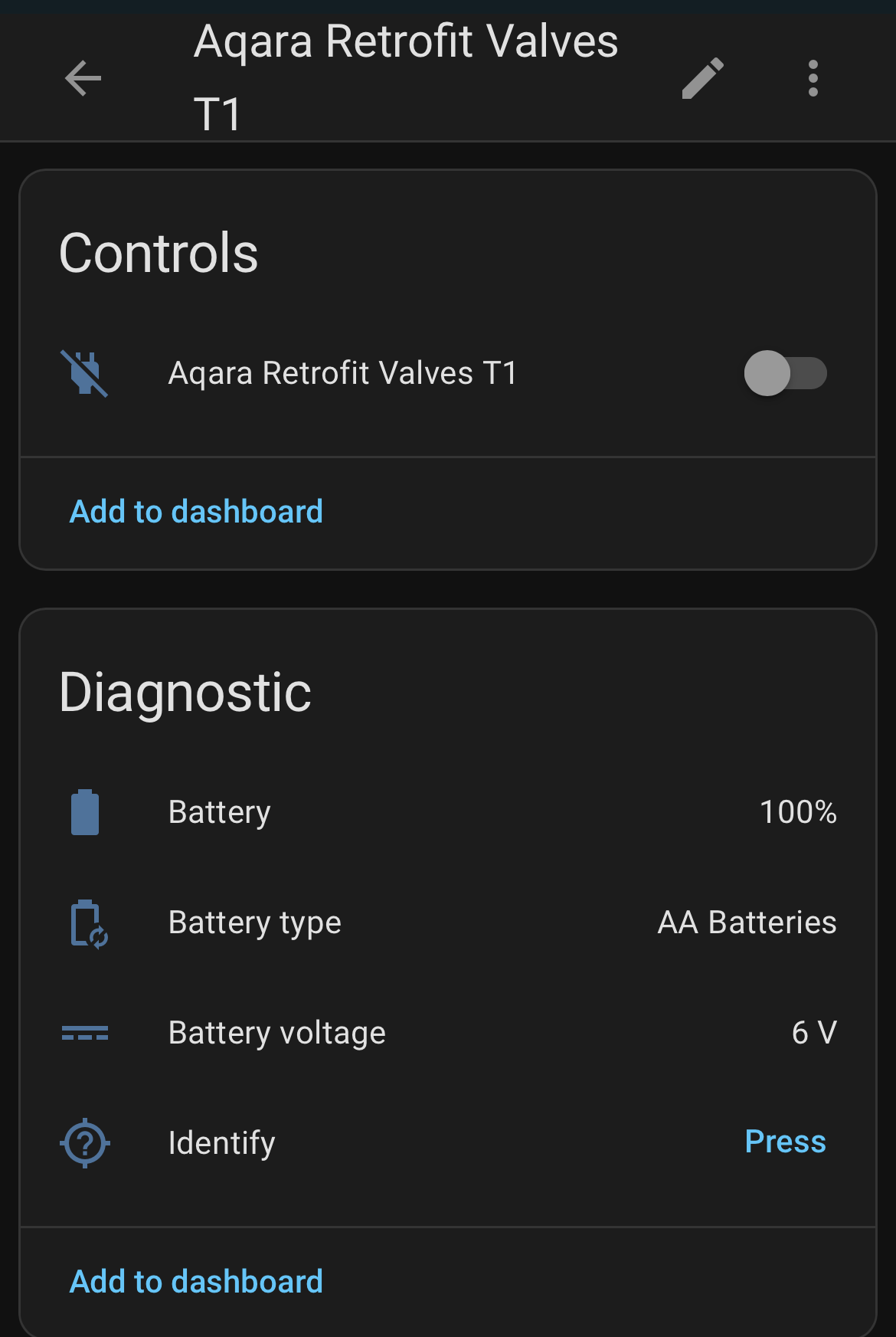Click the Battery level icon
Screen dimensions: 896x1337
pyautogui.click(x=85, y=812)
